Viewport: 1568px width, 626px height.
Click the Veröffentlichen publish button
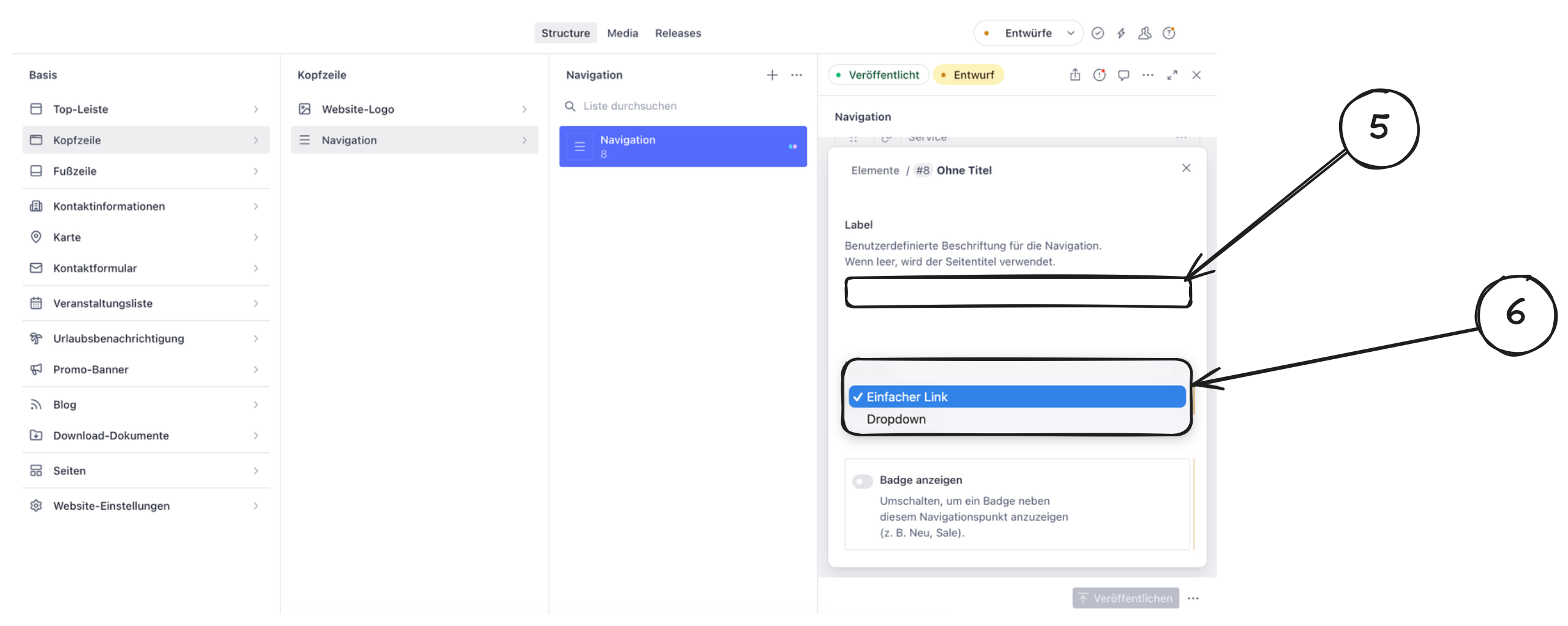(x=1125, y=598)
